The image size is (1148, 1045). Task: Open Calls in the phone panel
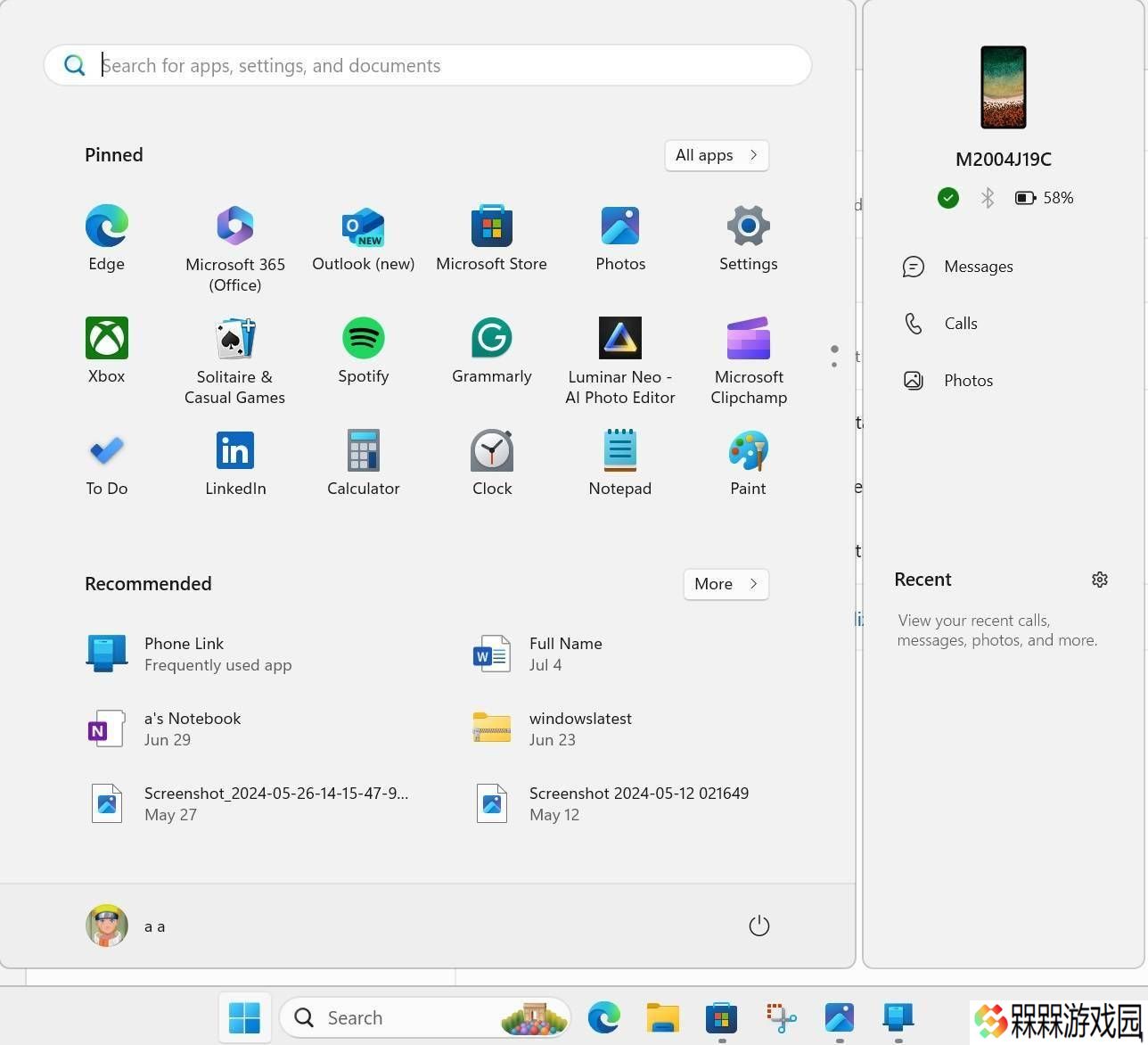[x=941, y=324]
